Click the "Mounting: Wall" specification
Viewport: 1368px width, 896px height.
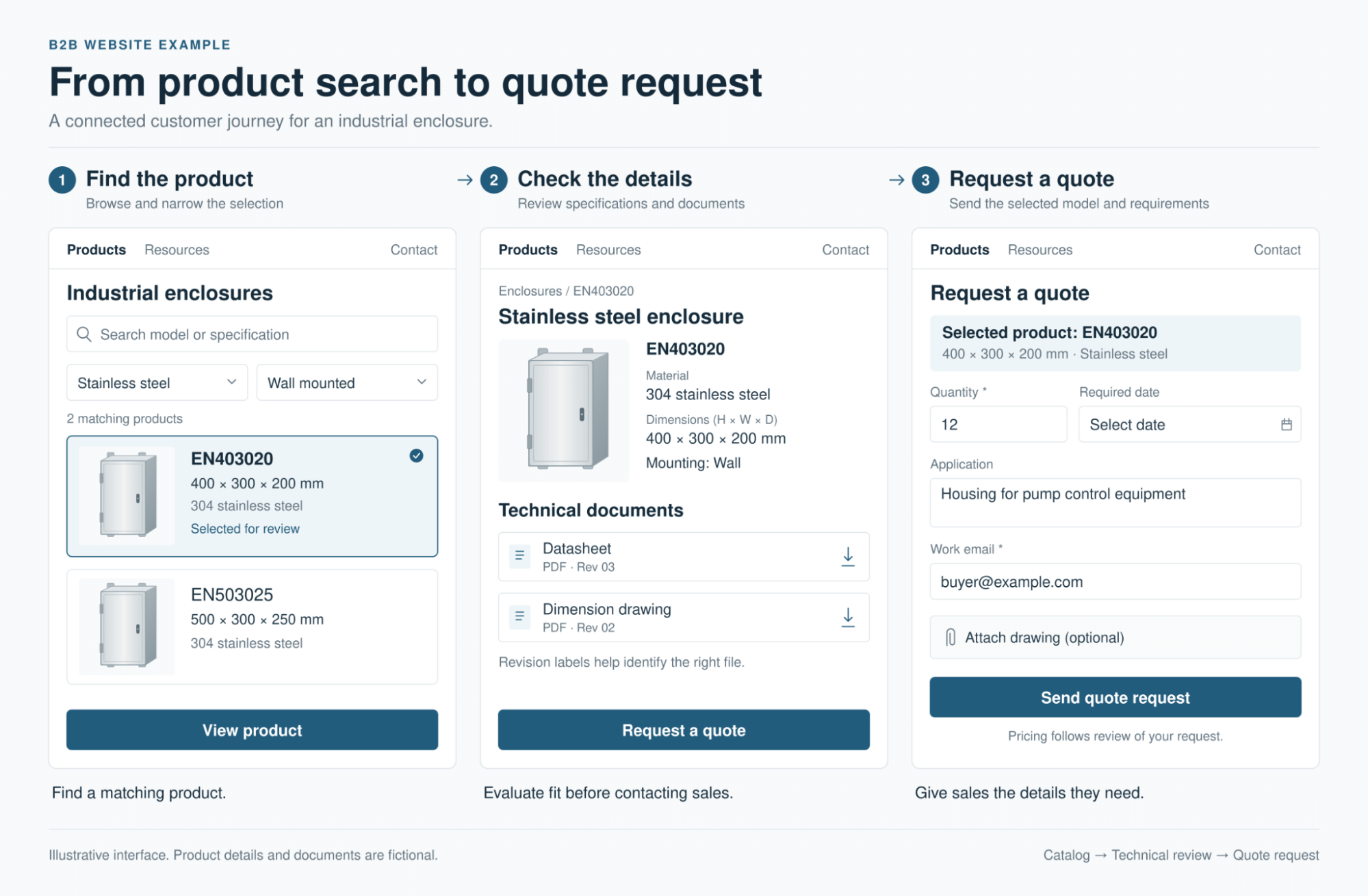[693, 463]
